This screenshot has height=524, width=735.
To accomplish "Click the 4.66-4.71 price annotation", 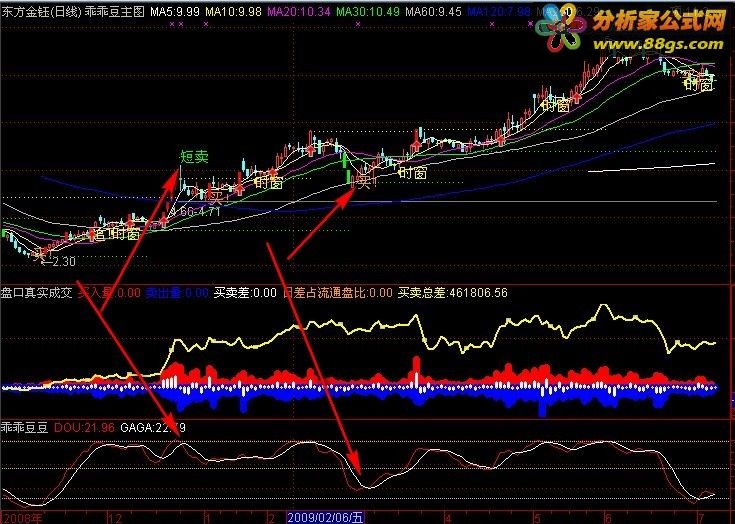I will point(195,211).
